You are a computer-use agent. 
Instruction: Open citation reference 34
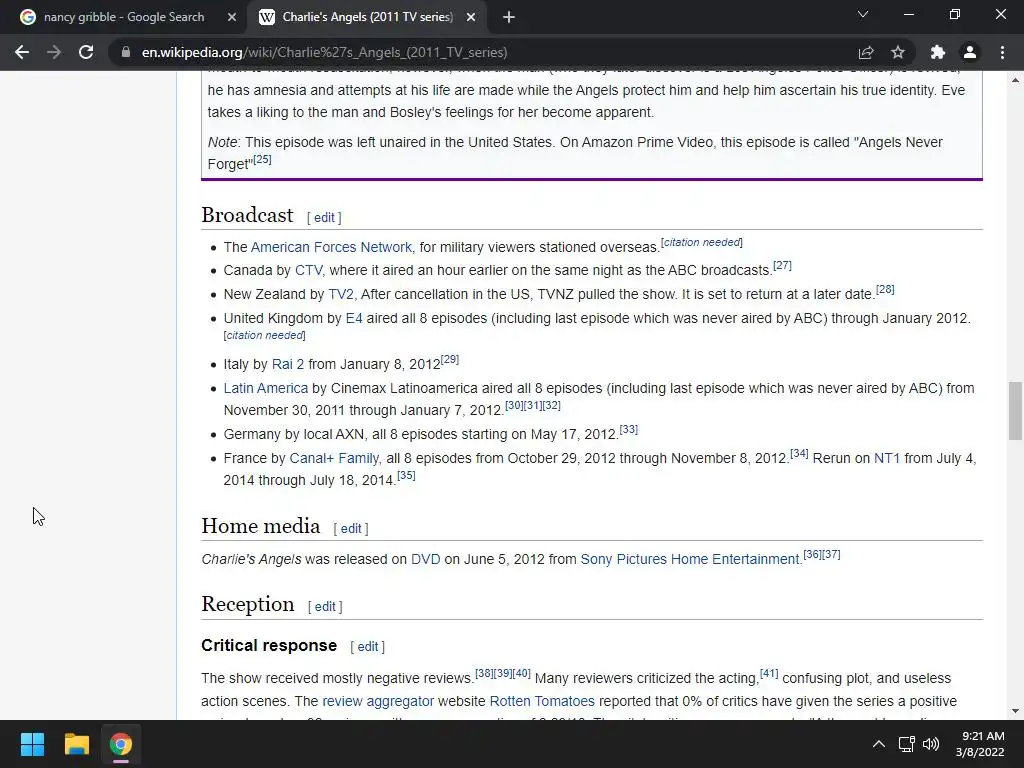799,453
